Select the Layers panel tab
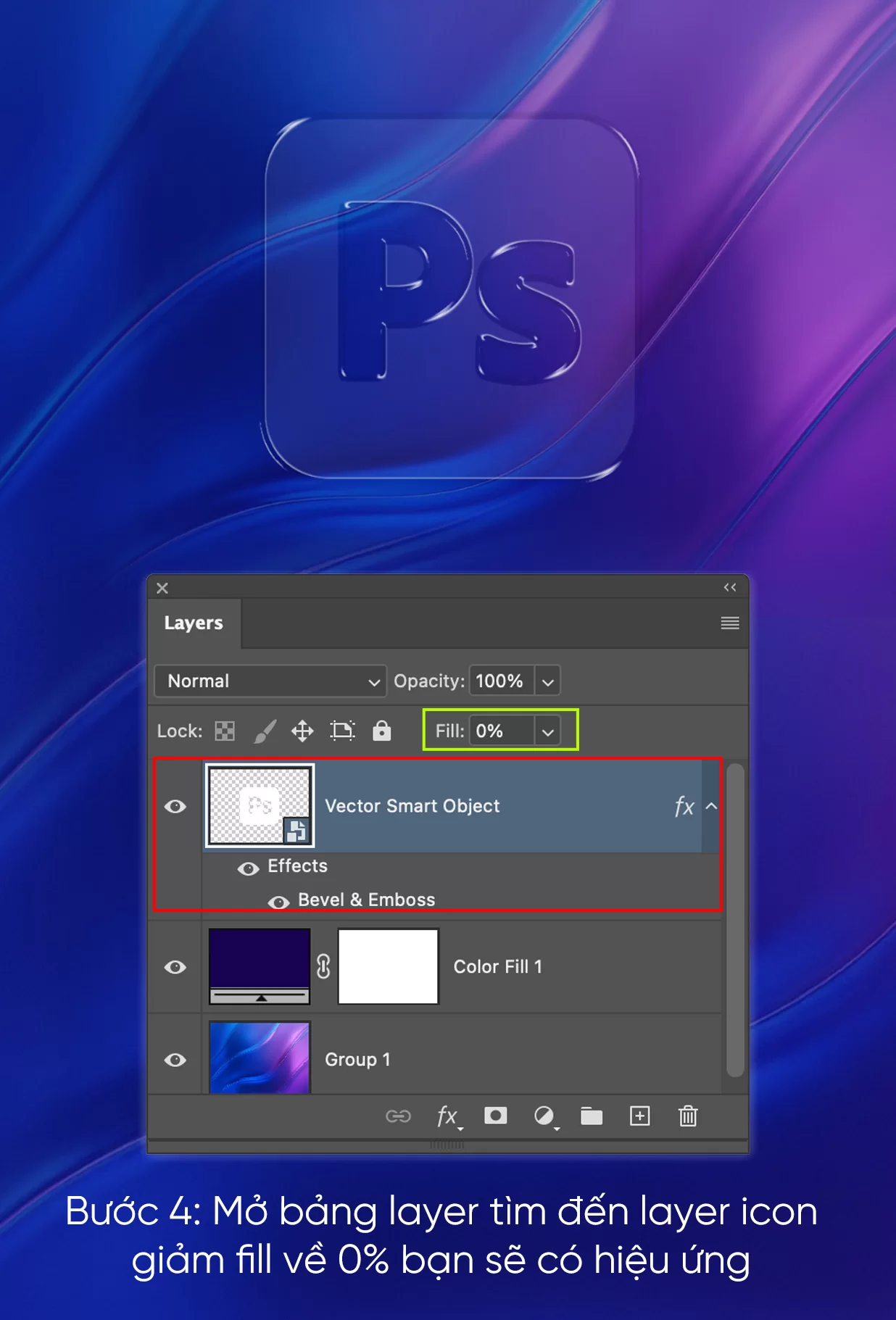Image resolution: width=896 pixels, height=1320 pixels. pos(194,623)
